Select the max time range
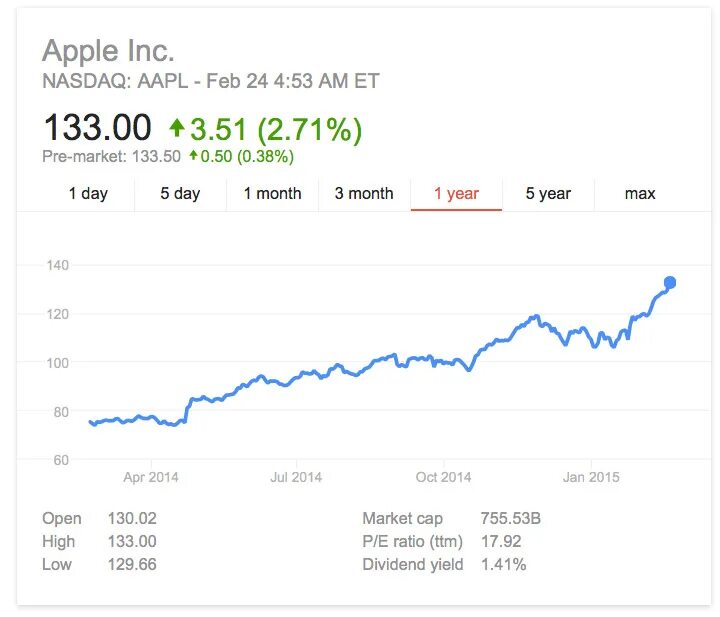Screen dimensions: 720x617 [640, 194]
